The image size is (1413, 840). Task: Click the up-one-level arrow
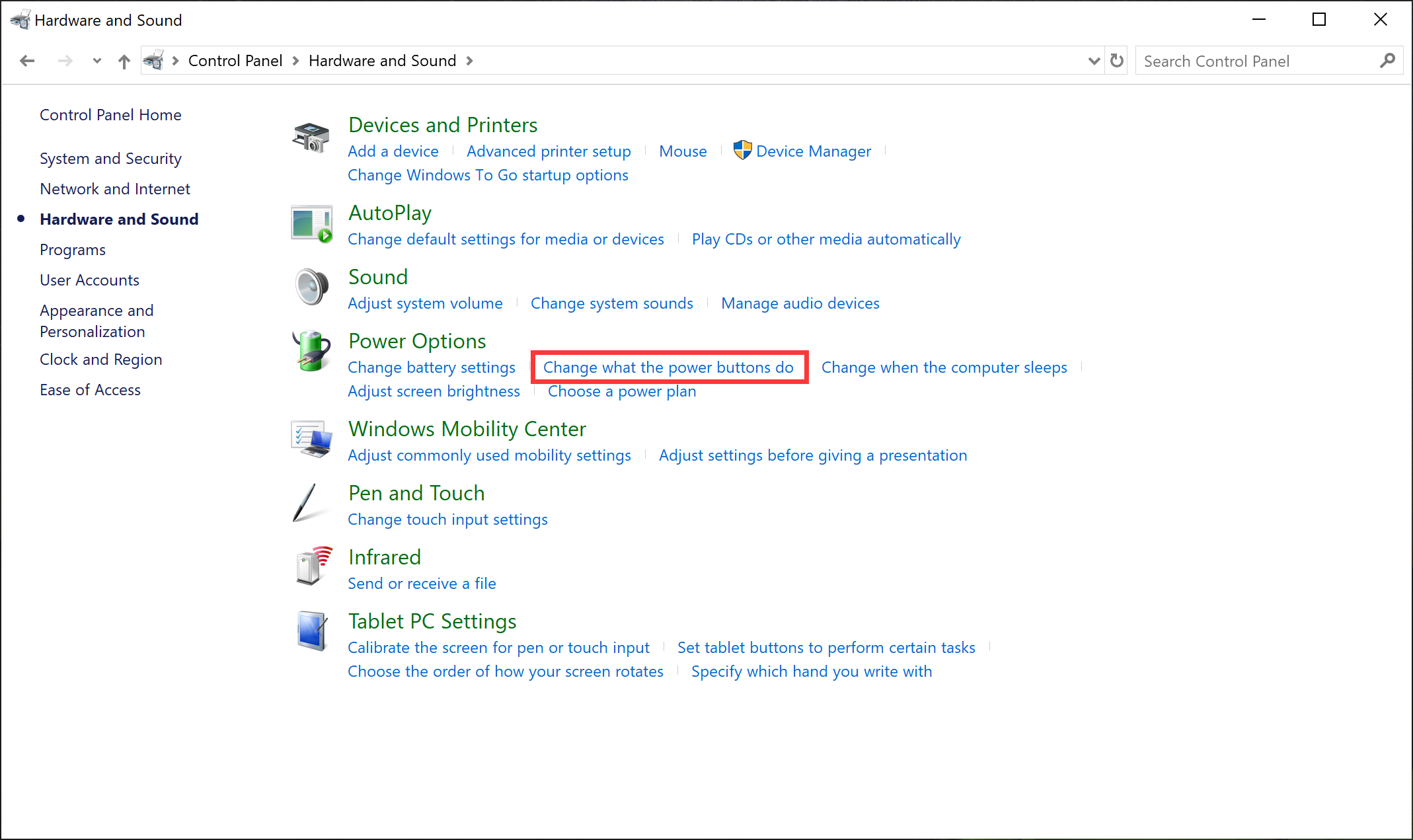(x=124, y=60)
